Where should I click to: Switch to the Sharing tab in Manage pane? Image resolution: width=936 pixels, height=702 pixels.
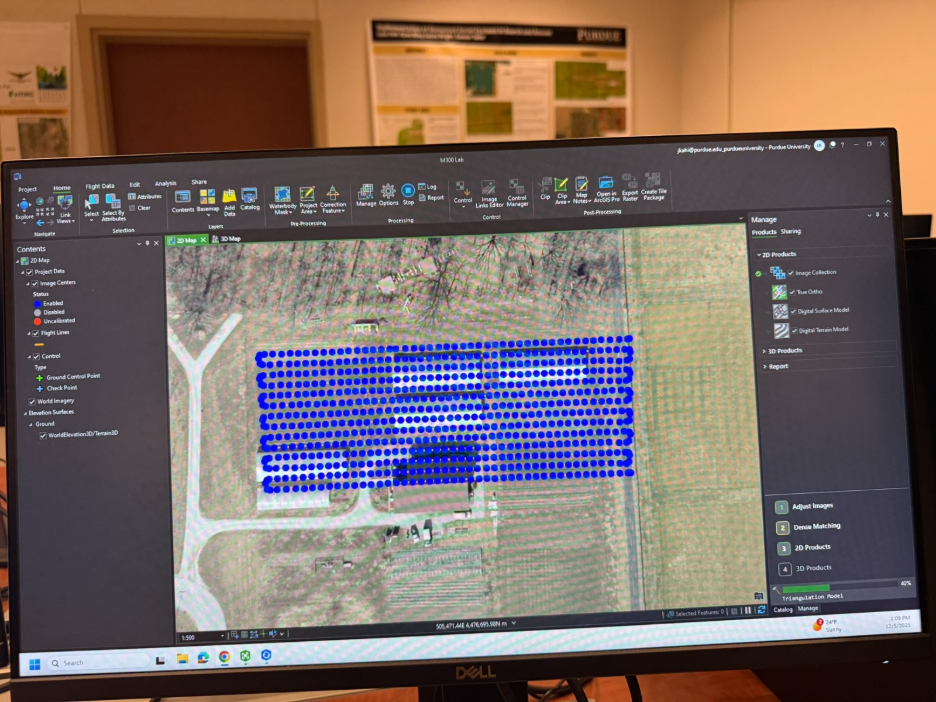point(791,231)
